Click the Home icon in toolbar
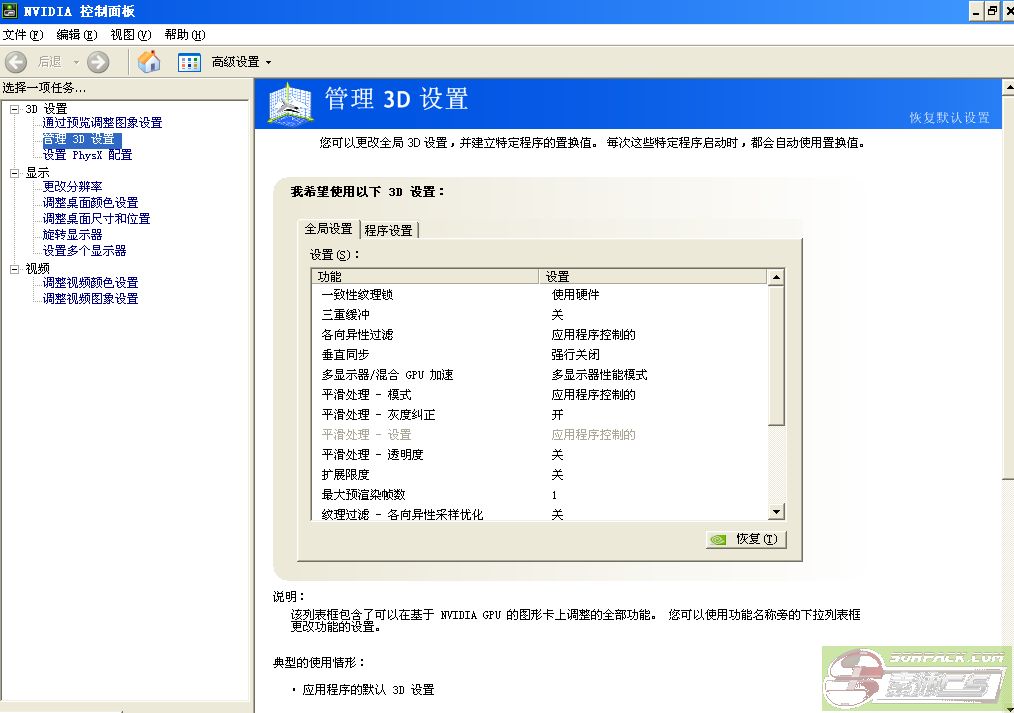Viewport: 1014px width, 713px height. (x=149, y=62)
